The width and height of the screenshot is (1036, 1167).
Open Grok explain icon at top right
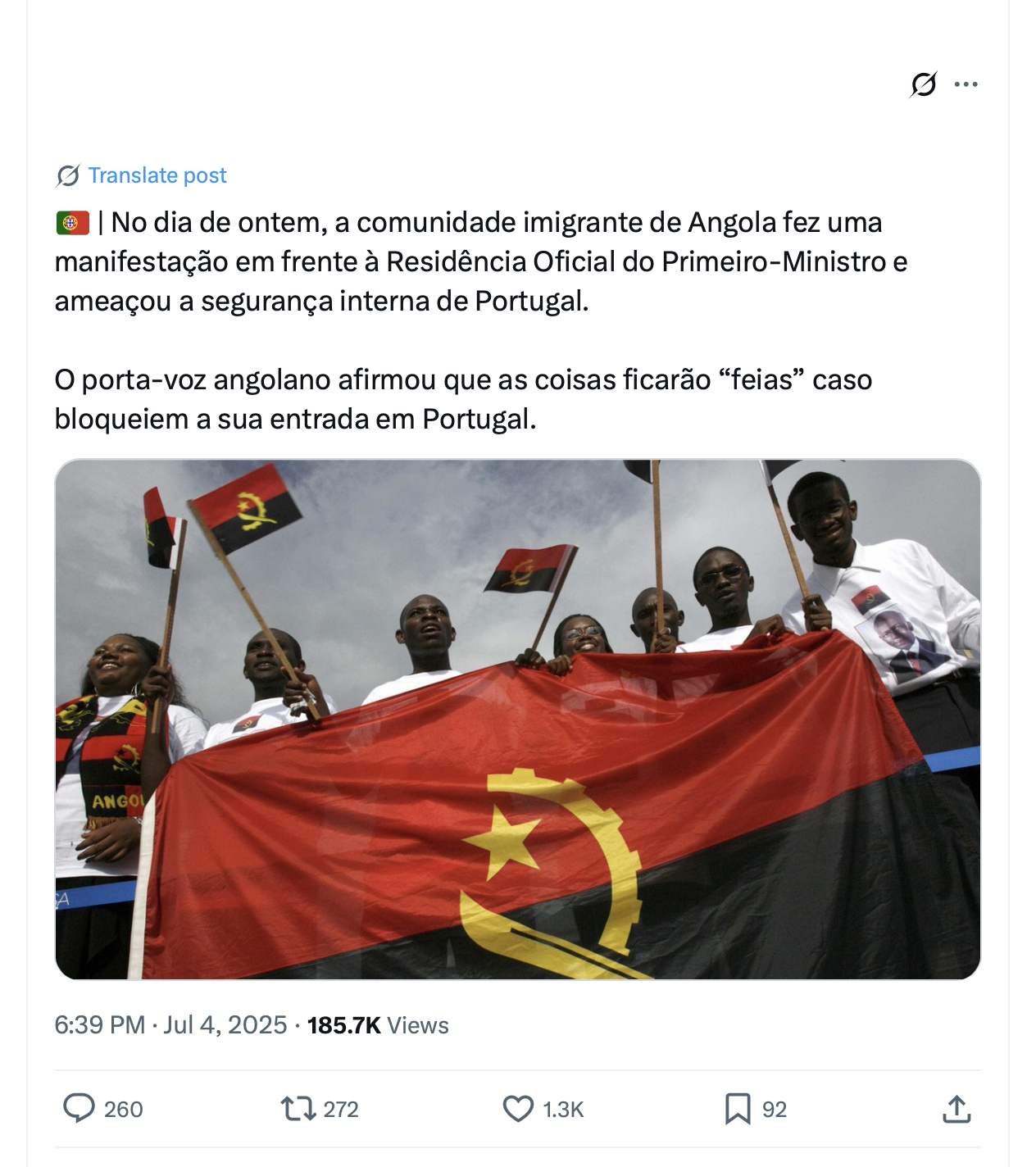point(924,84)
